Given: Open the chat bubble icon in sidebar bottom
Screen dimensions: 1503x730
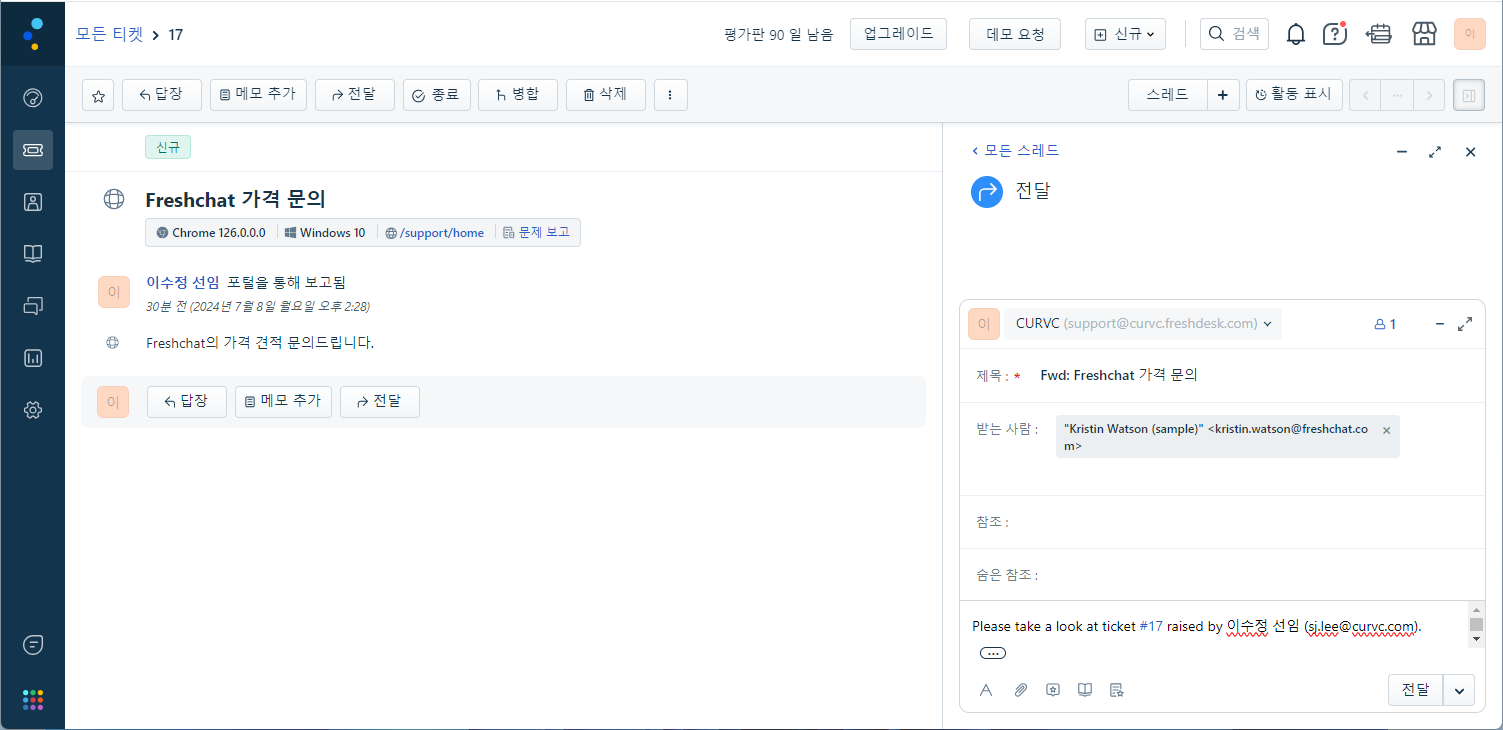Looking at the screenshot, I should pyautogui.click(x=33, y=645).
